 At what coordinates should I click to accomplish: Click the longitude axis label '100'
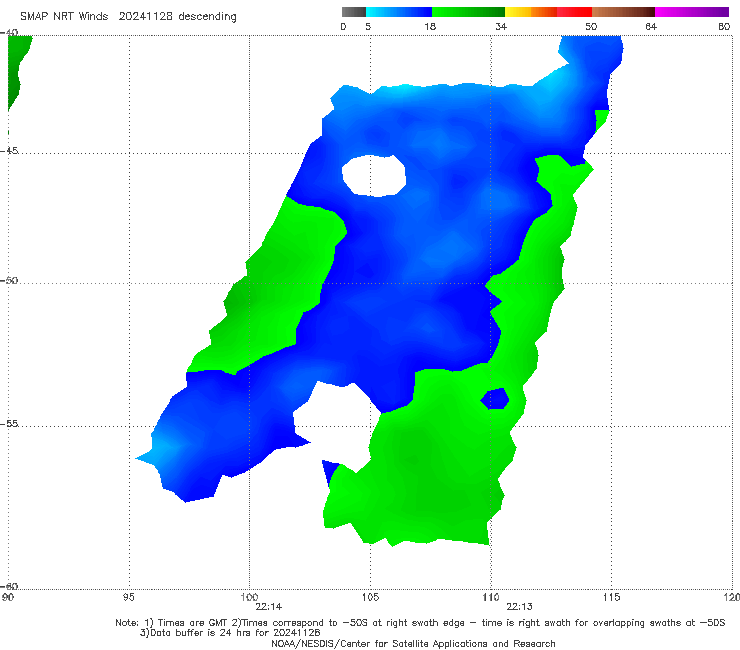tap(249, 598)
